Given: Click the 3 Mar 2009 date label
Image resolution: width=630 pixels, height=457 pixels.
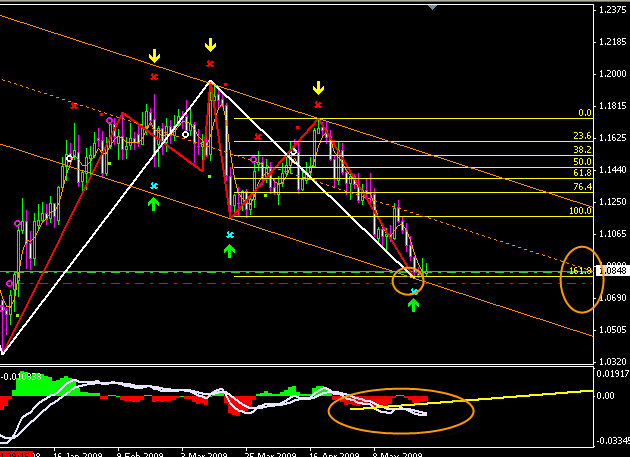Looking at the screenshot, I should pos(204,454).
